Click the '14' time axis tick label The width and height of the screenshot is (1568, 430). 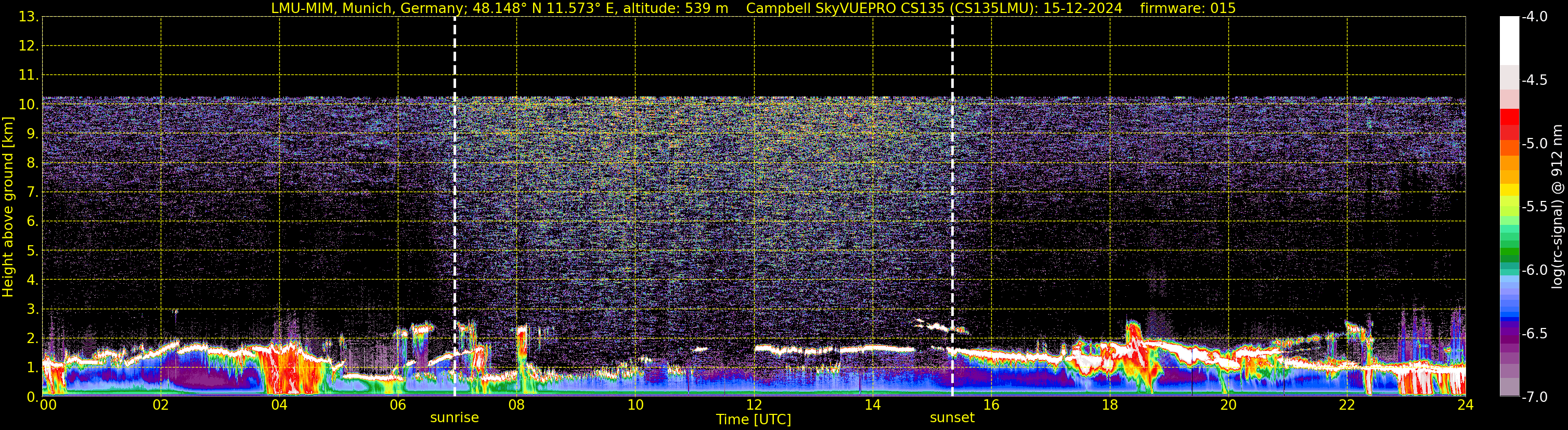pyautogui.click(x=873, y=404)
